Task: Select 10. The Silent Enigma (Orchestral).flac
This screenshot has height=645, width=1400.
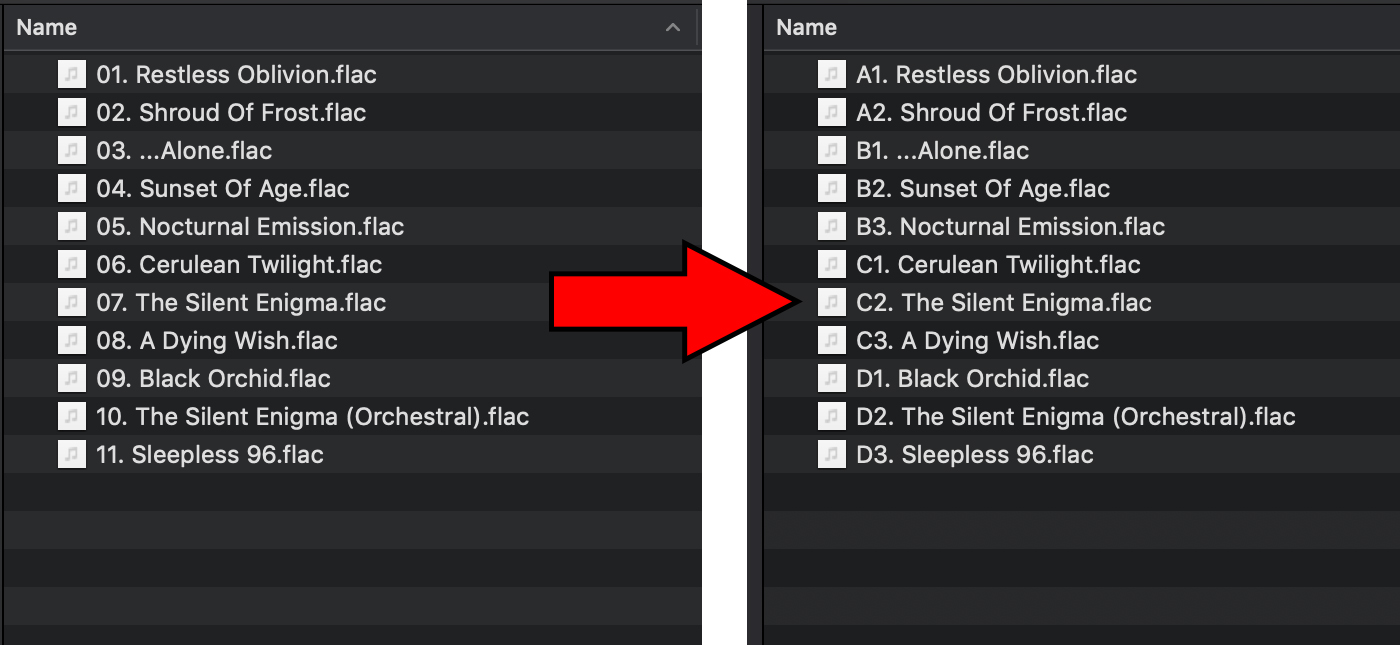Action: click(312, 417)
